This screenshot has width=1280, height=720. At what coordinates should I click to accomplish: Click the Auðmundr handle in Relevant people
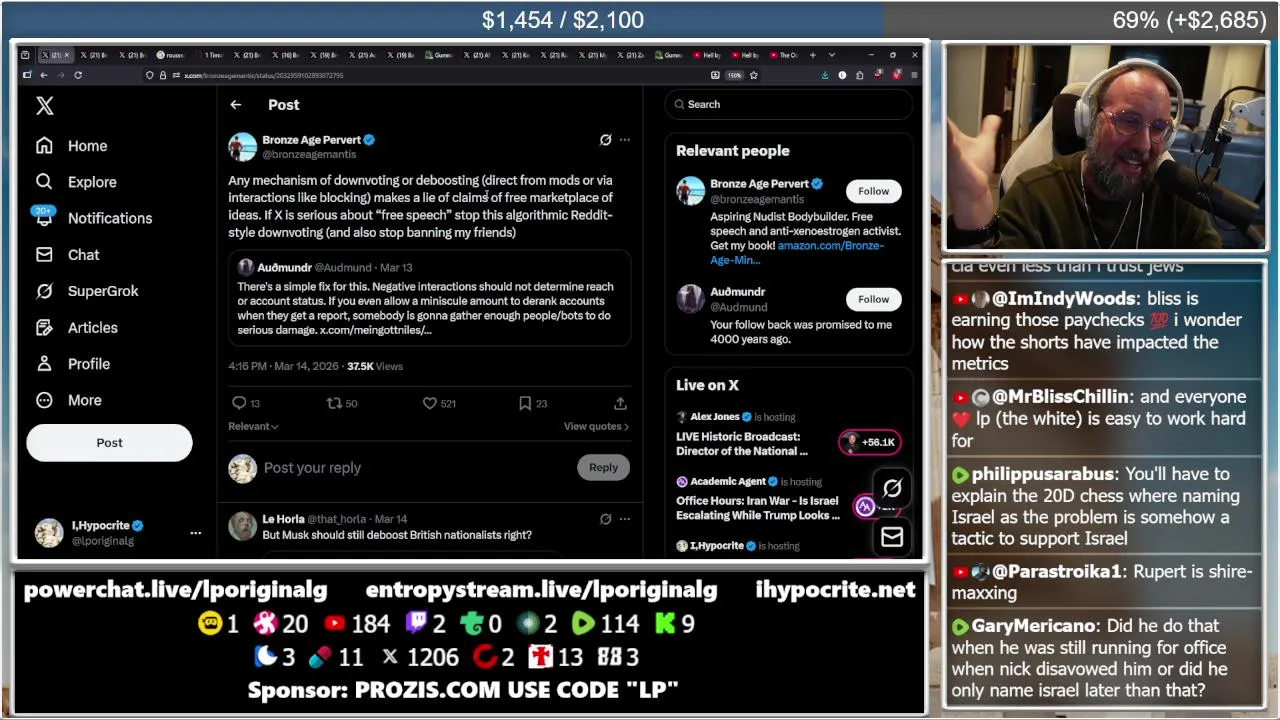739,308
